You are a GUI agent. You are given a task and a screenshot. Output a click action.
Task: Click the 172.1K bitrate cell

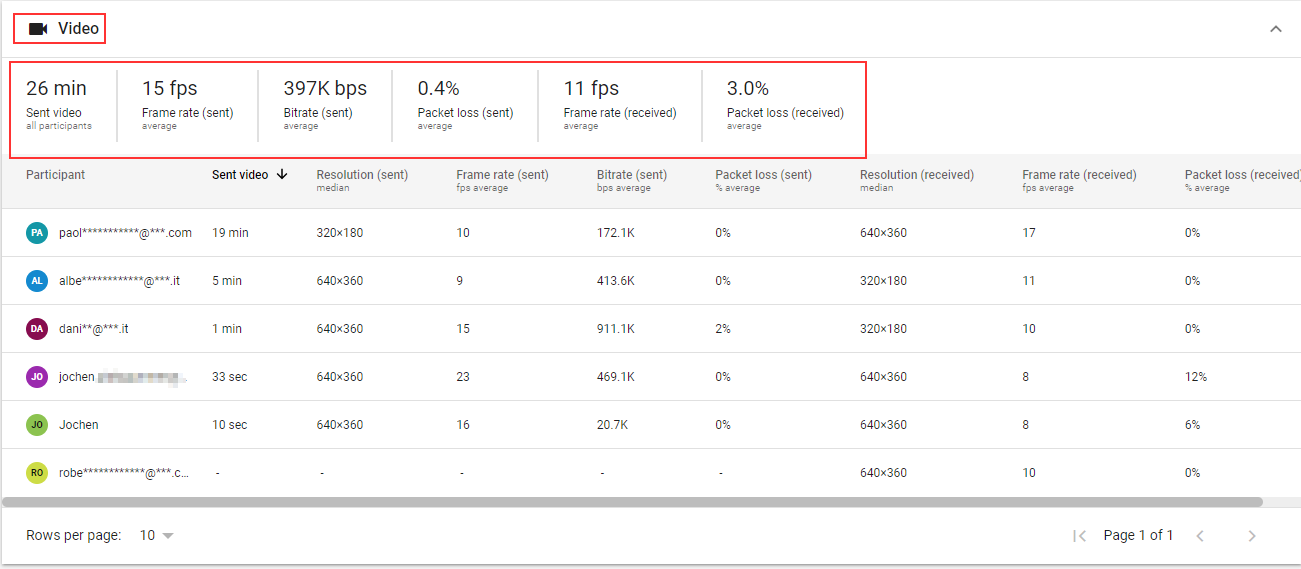pyautogui.click(x=616, y=233)
